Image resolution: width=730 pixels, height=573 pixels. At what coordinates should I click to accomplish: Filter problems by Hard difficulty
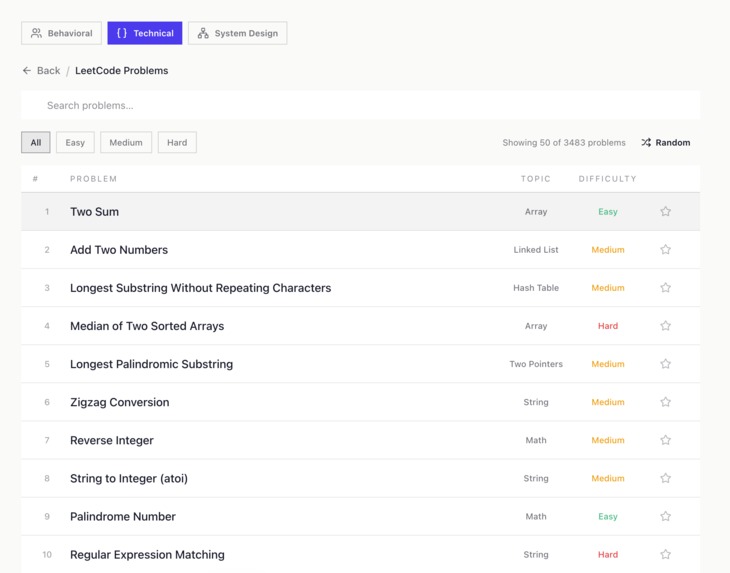[x=177, y=142]
